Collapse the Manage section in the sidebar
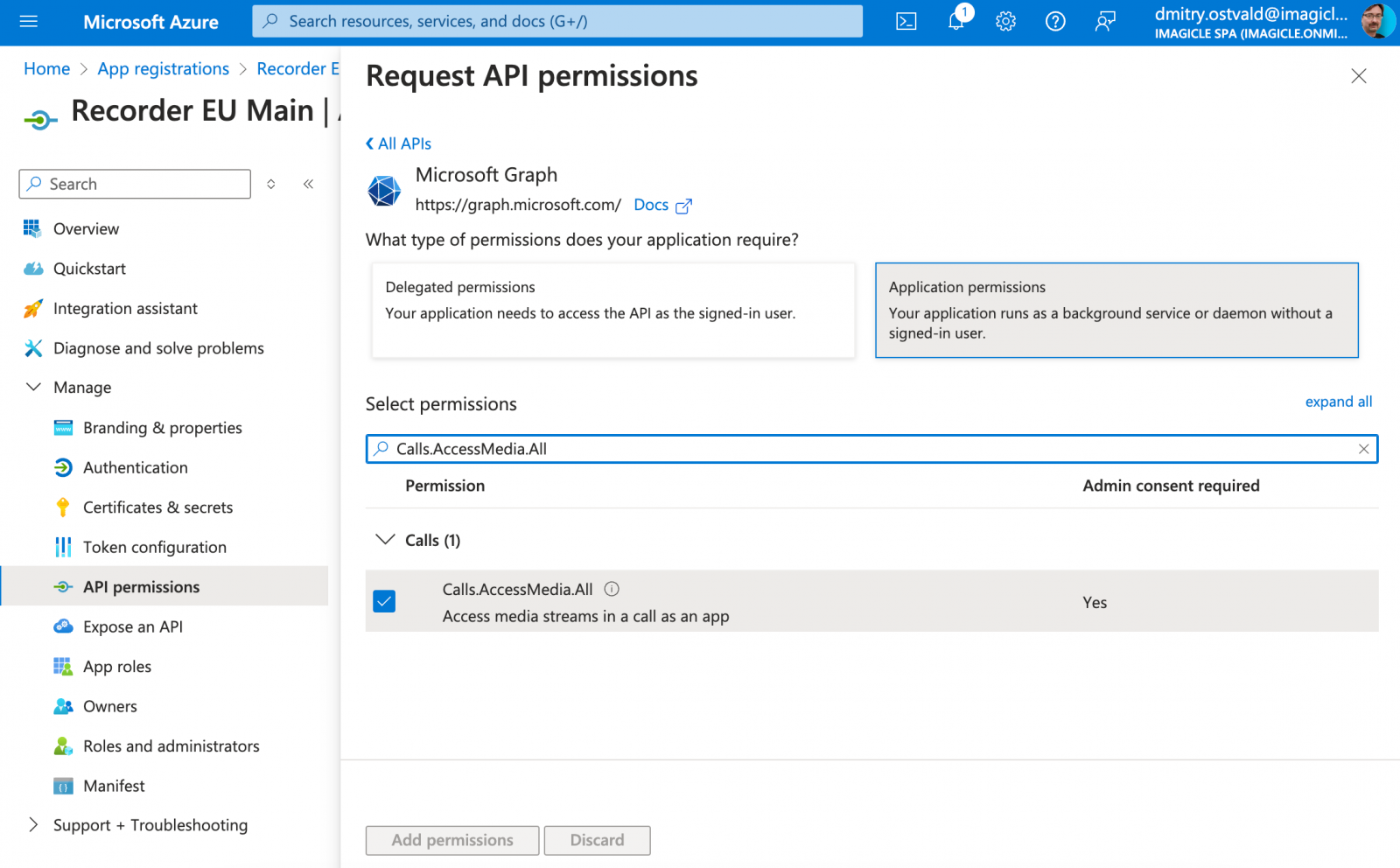This screenshot has width=1400, height=868. [34, 387]
